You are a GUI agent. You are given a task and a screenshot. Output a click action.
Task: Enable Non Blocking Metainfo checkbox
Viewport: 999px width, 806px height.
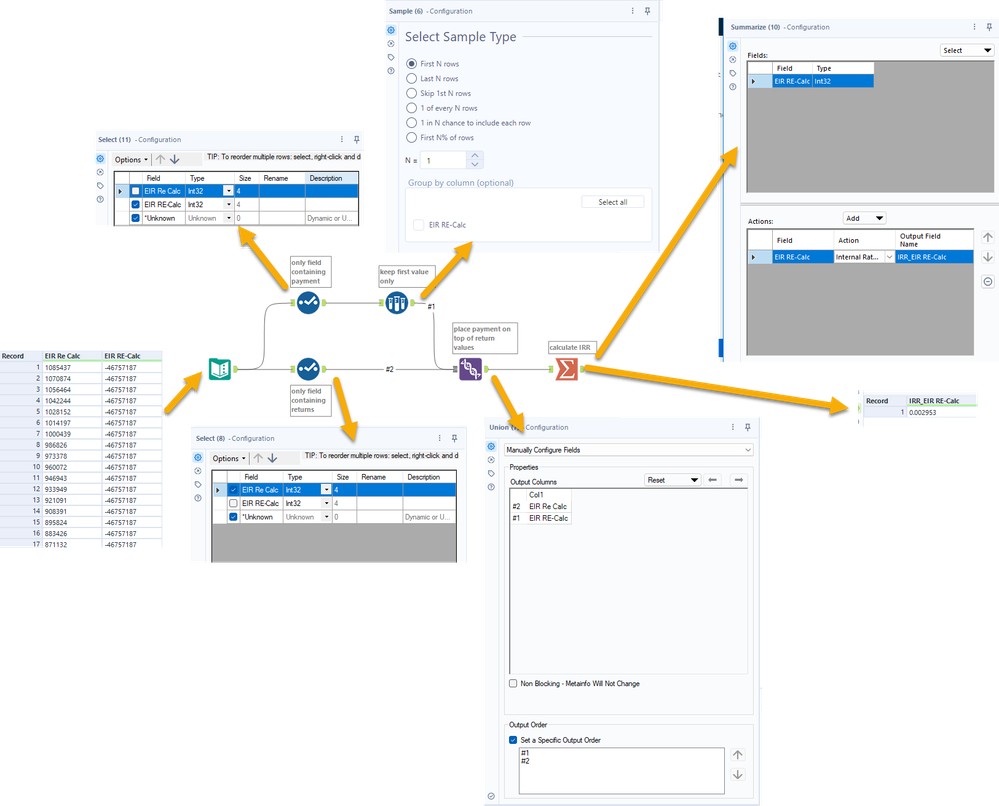[x=513, y=684]
